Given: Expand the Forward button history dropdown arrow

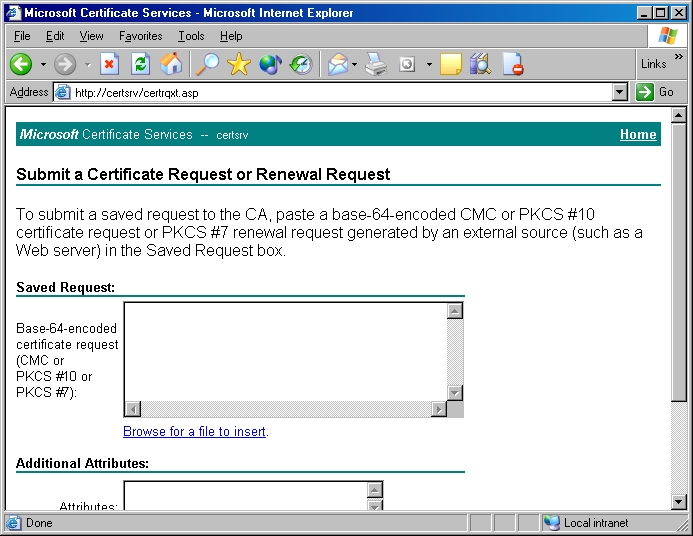Looking at the screenshot, I should 88,65.
